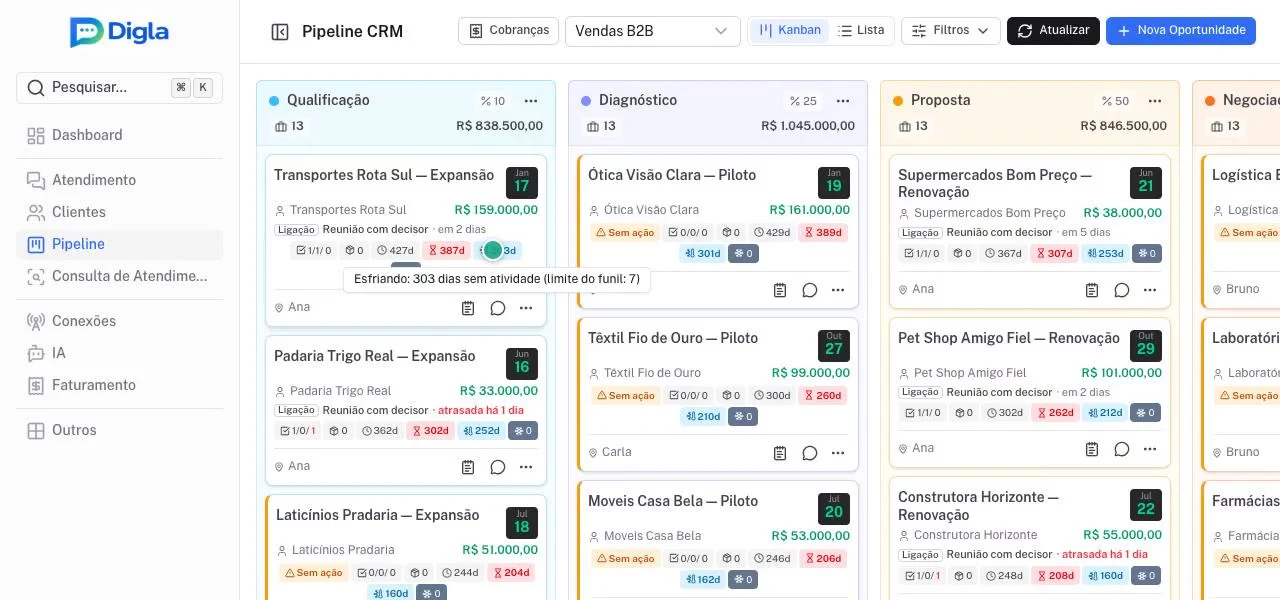
Task: Open Atendimento in sidebar
Action: 119,180
